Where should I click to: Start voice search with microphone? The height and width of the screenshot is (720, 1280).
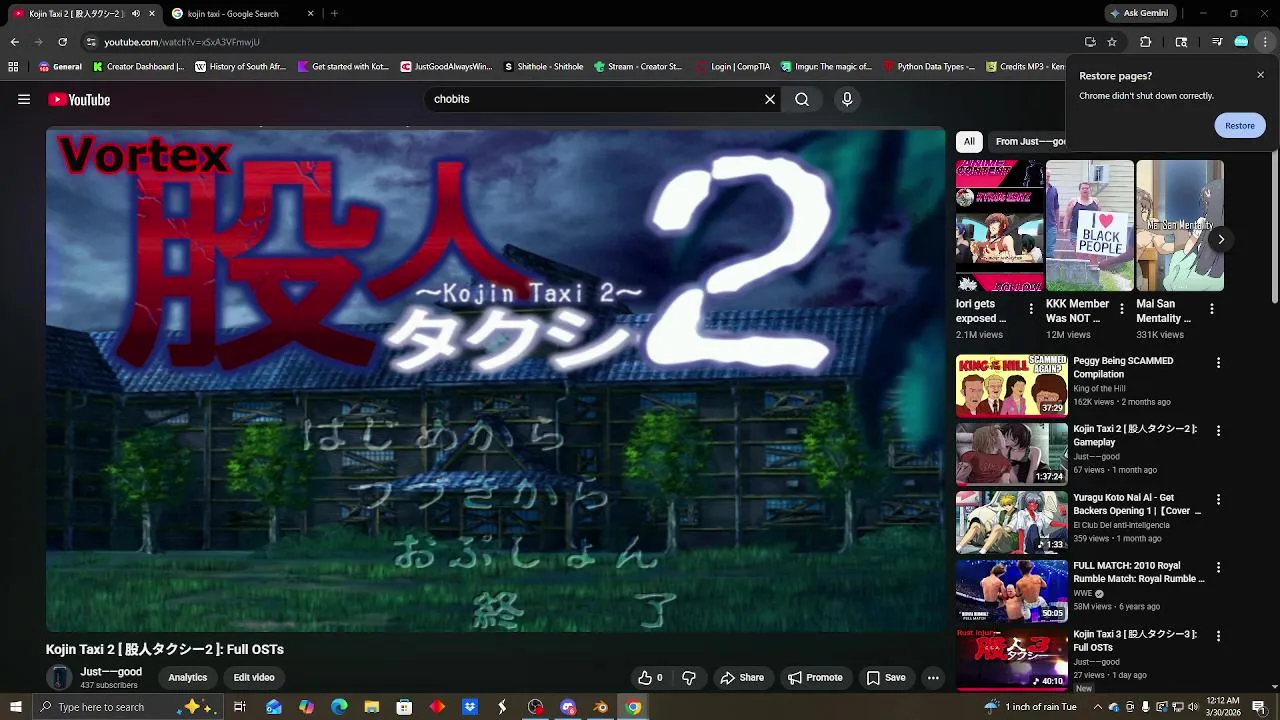click(847, 99)
